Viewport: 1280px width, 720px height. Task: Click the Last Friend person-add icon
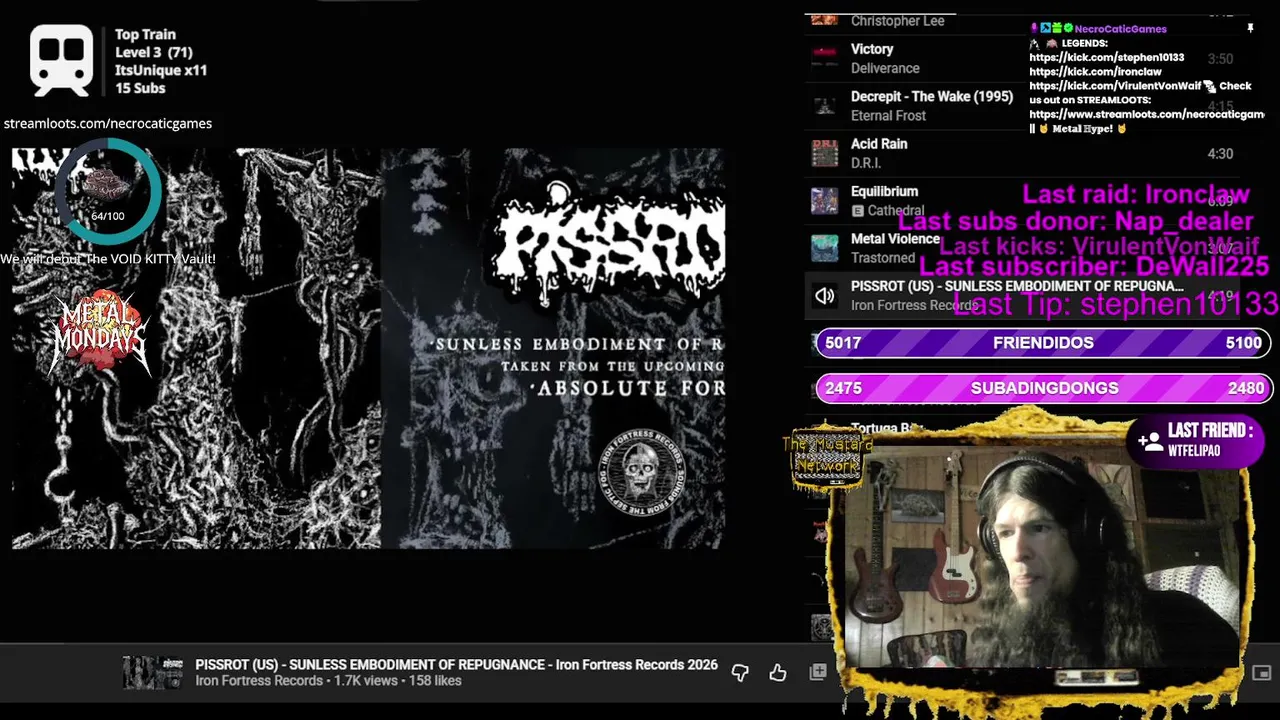(x=1149, y=441)
